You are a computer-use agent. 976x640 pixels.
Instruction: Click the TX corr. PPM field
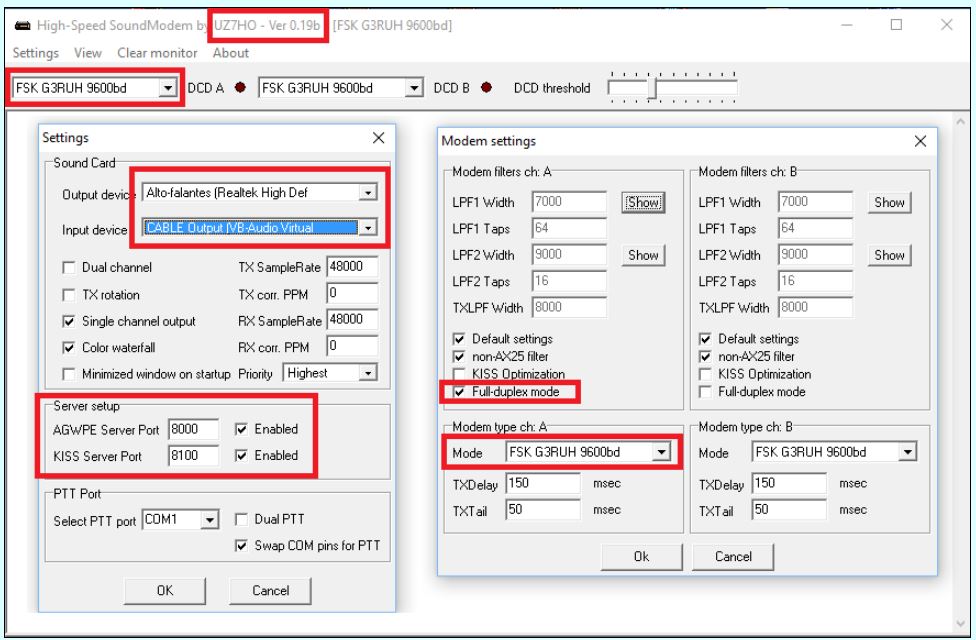pos(352,293)
